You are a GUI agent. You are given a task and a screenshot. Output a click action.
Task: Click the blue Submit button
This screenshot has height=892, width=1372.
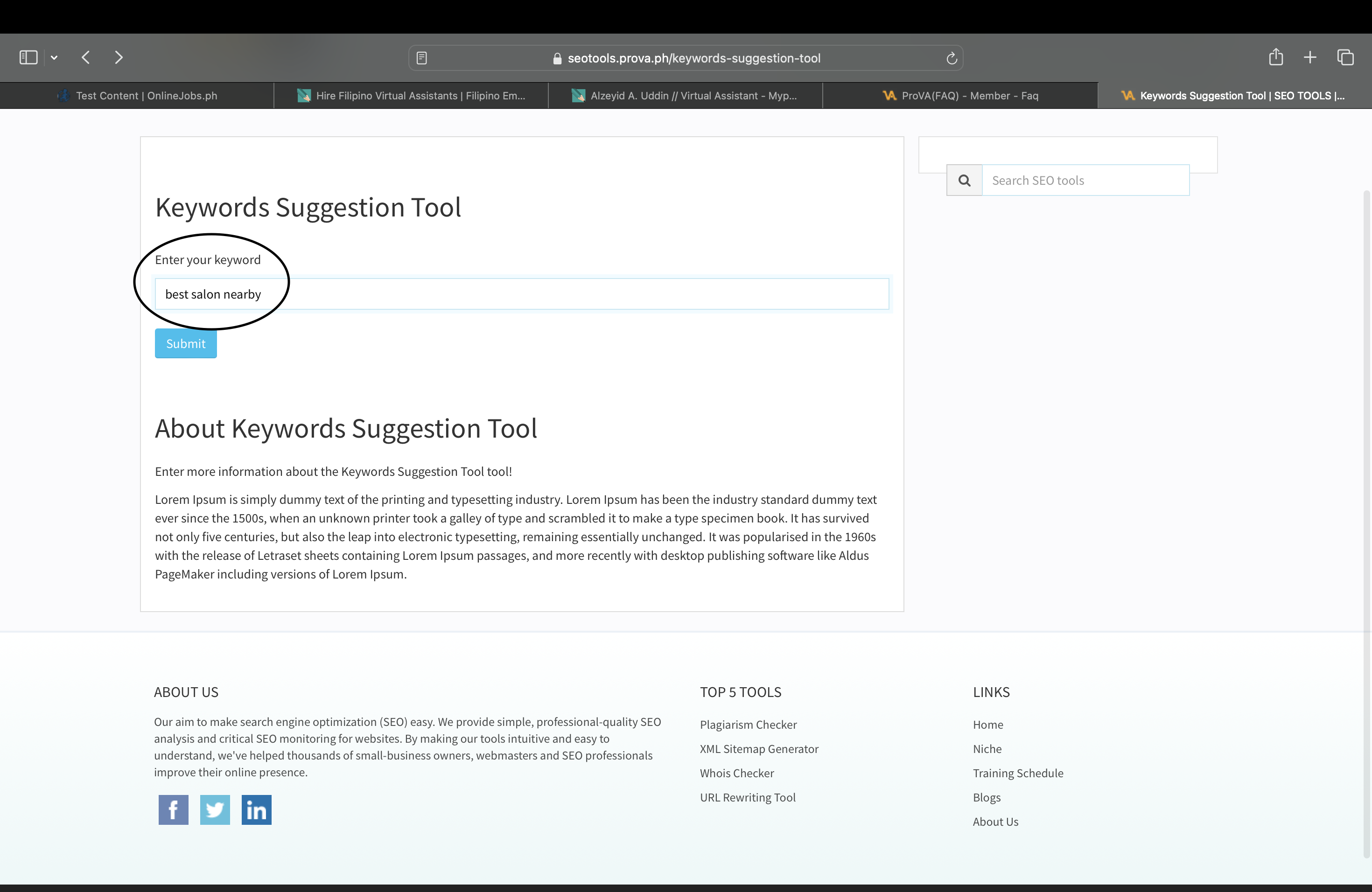pyautogui.click(x=186, y=343)
